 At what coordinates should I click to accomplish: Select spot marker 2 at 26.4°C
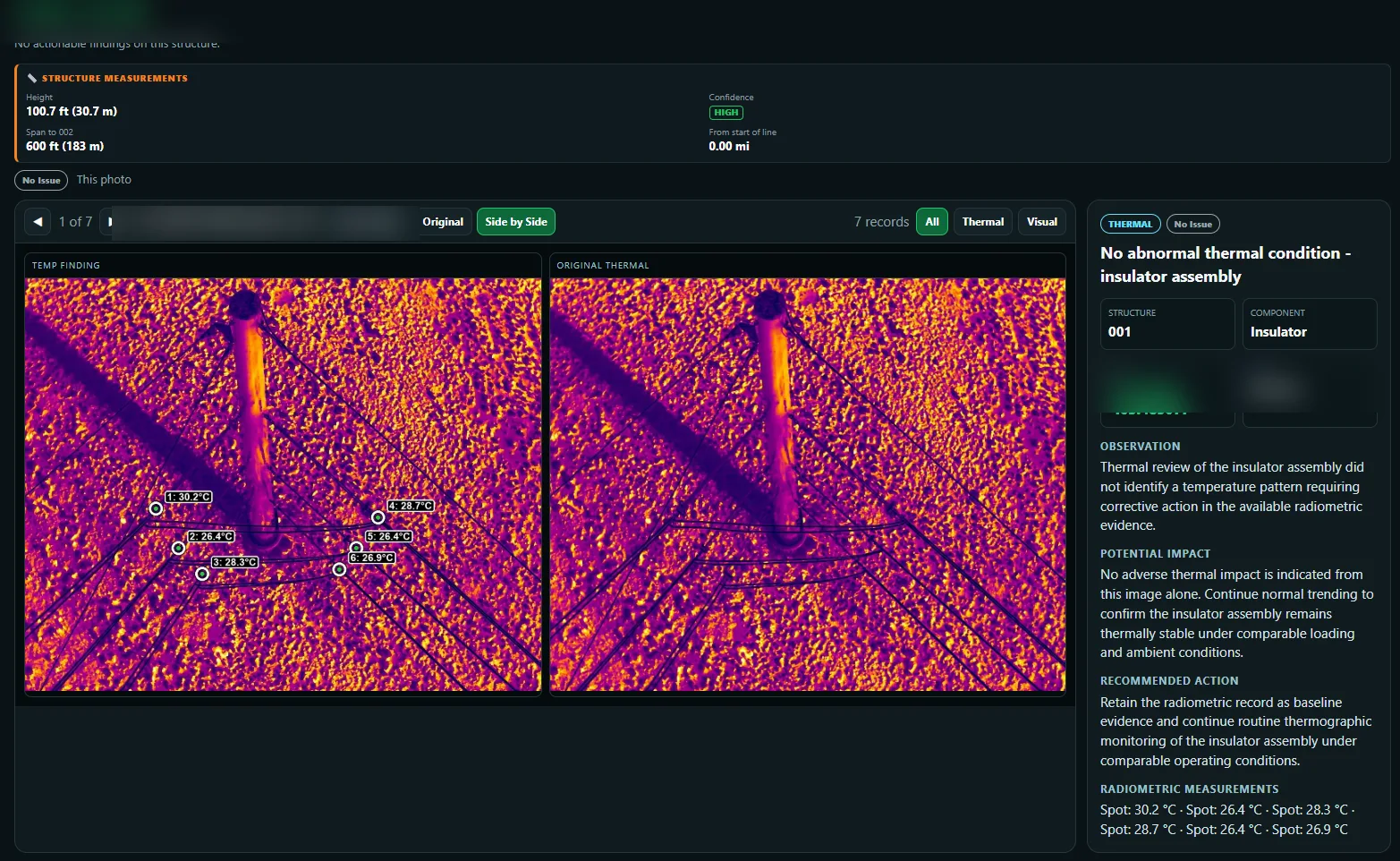pyautogui.click(x=179, y=548)
